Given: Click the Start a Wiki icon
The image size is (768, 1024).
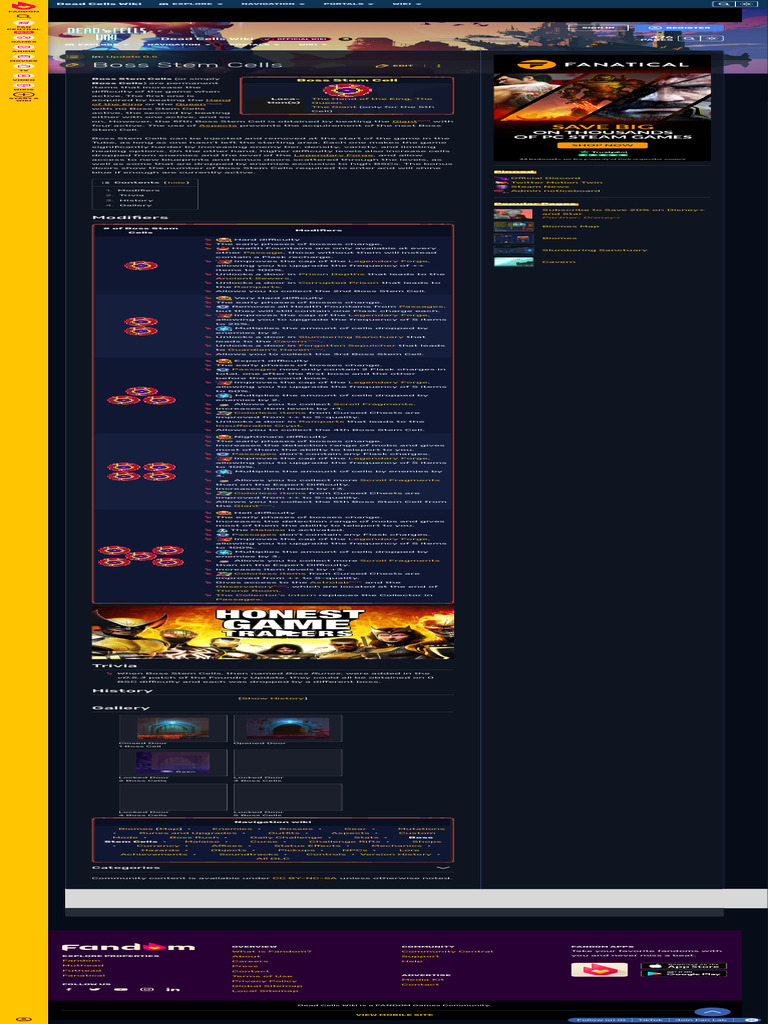Looking at the screenshot, I should pyautogui.click(x=24, y=97).
